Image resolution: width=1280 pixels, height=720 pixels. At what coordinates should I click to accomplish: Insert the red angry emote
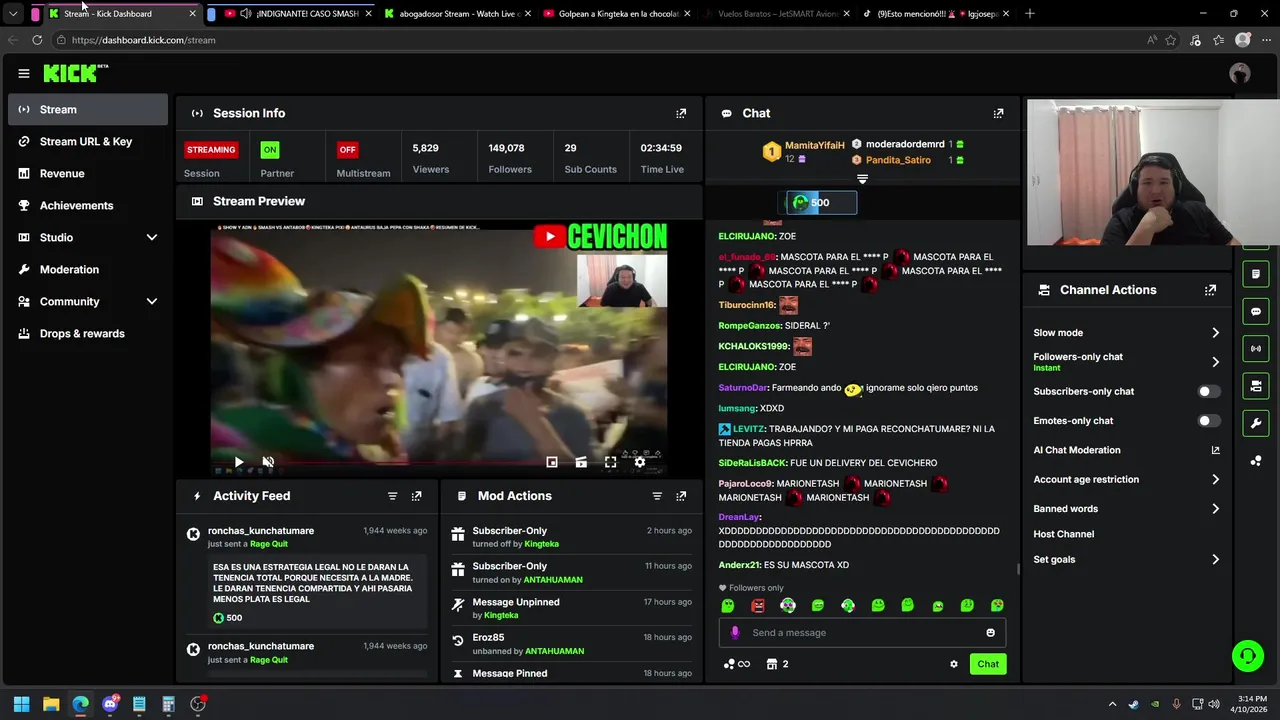click(758, 605)
